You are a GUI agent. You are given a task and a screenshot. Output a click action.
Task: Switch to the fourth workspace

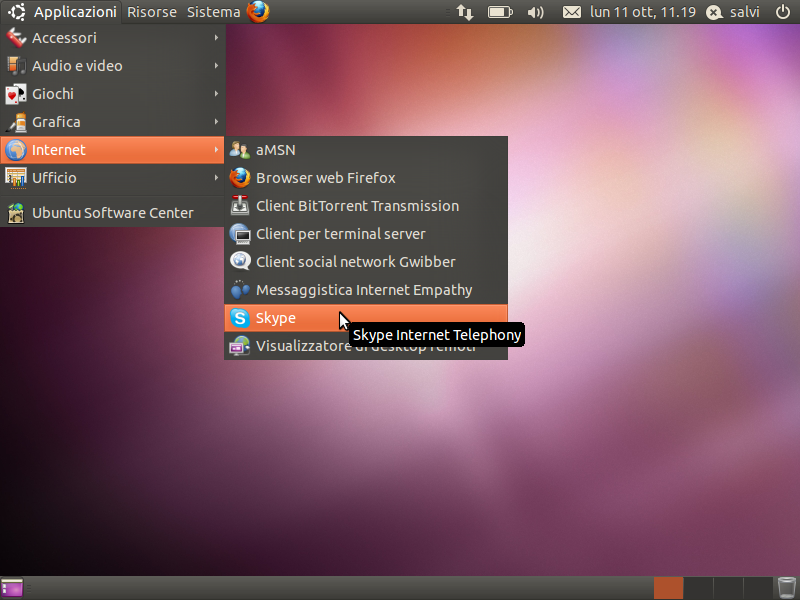click(x=758, y=588)
